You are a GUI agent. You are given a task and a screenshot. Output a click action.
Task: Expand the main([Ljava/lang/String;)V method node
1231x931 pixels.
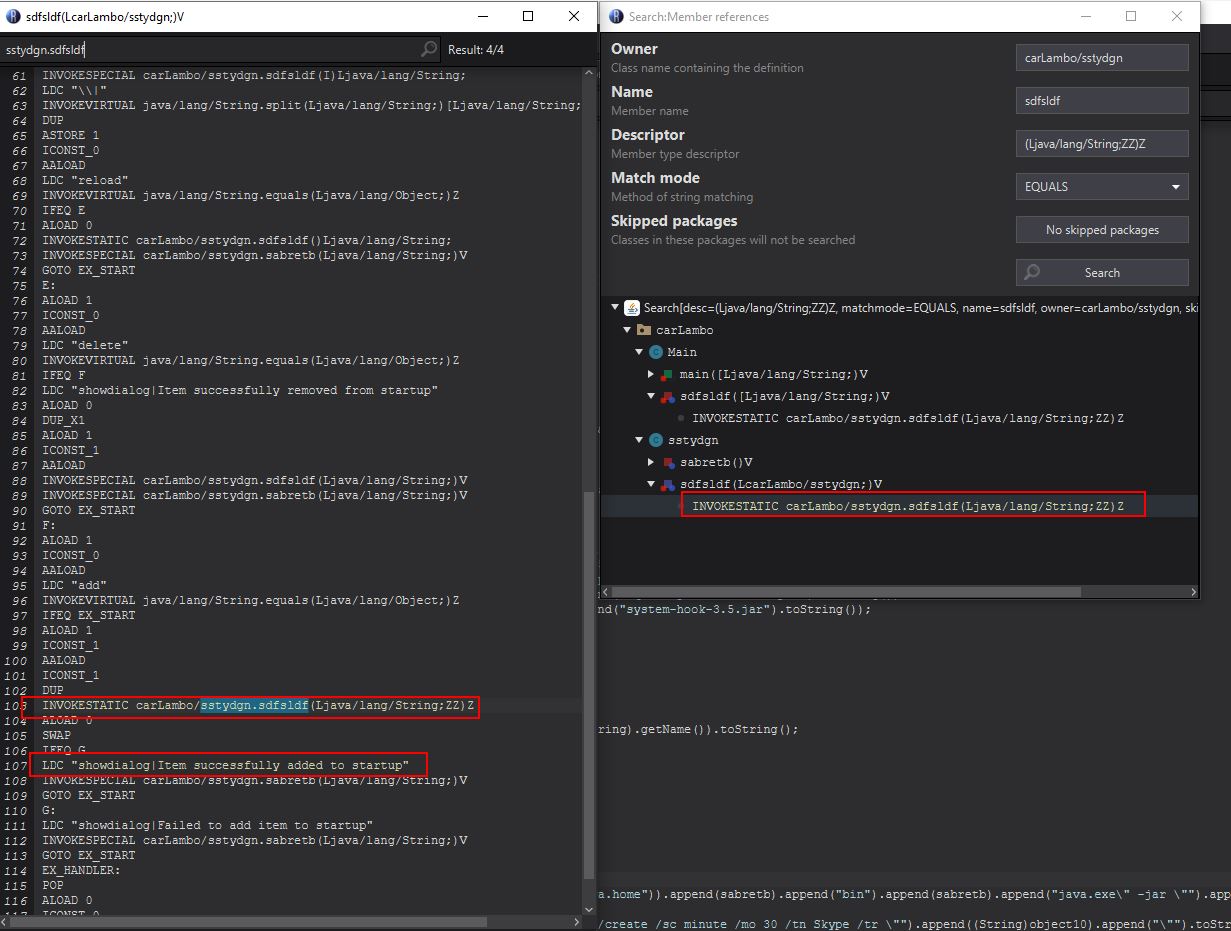tap(651, 374)
